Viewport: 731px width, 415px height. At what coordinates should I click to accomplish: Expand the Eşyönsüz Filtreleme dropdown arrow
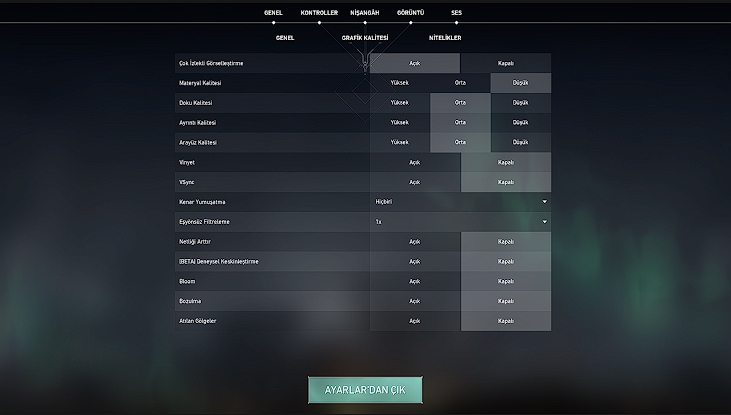[544, 221]
